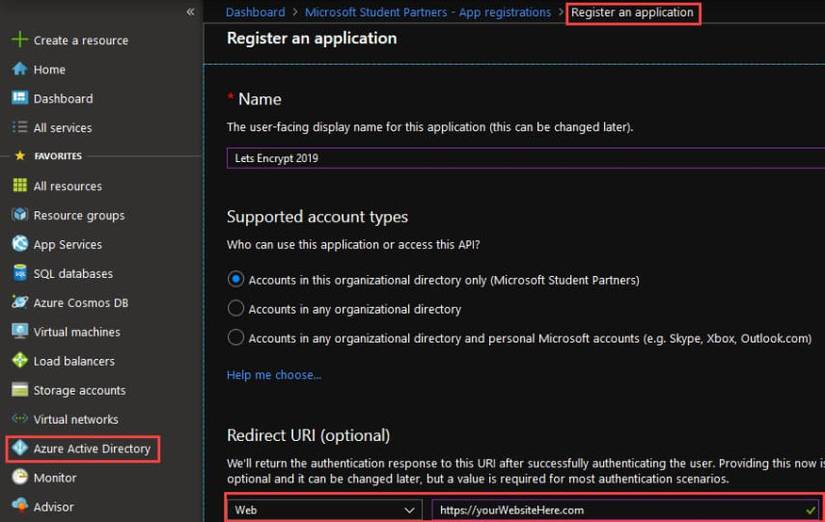Click the Home house icon

[x=19, y=69]
